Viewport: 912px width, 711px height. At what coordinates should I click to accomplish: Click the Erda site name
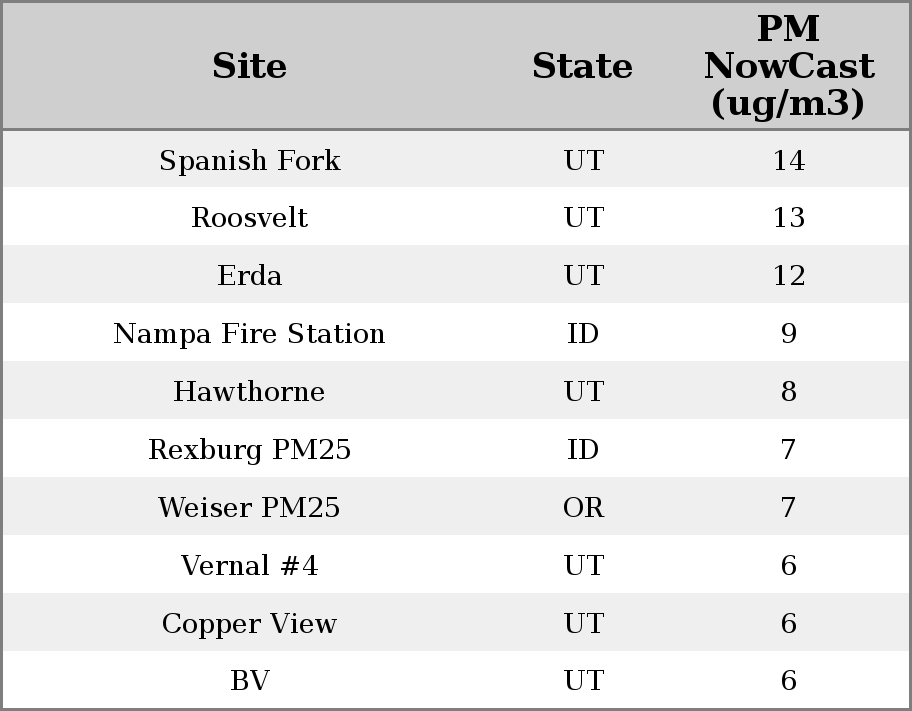click(x=249, y=276)
